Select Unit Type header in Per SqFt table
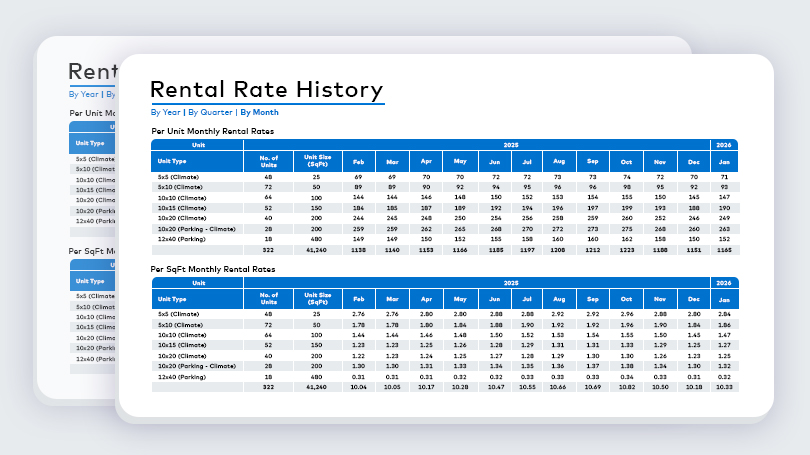This screenshot has width=810, height=455. pos(197,299)
